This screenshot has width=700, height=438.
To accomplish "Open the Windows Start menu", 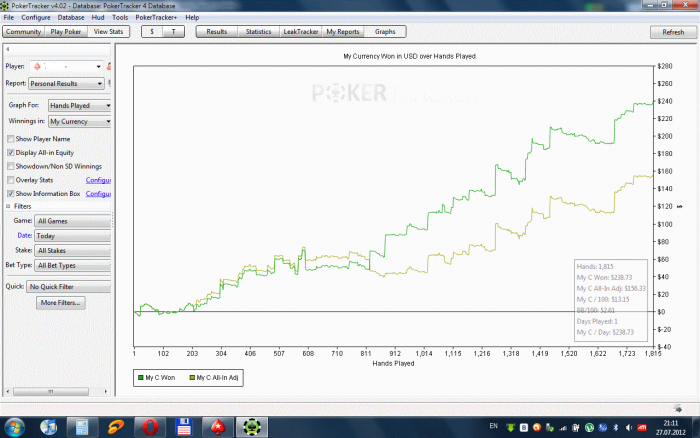I will pyautogui.click(x=15, y=427).
